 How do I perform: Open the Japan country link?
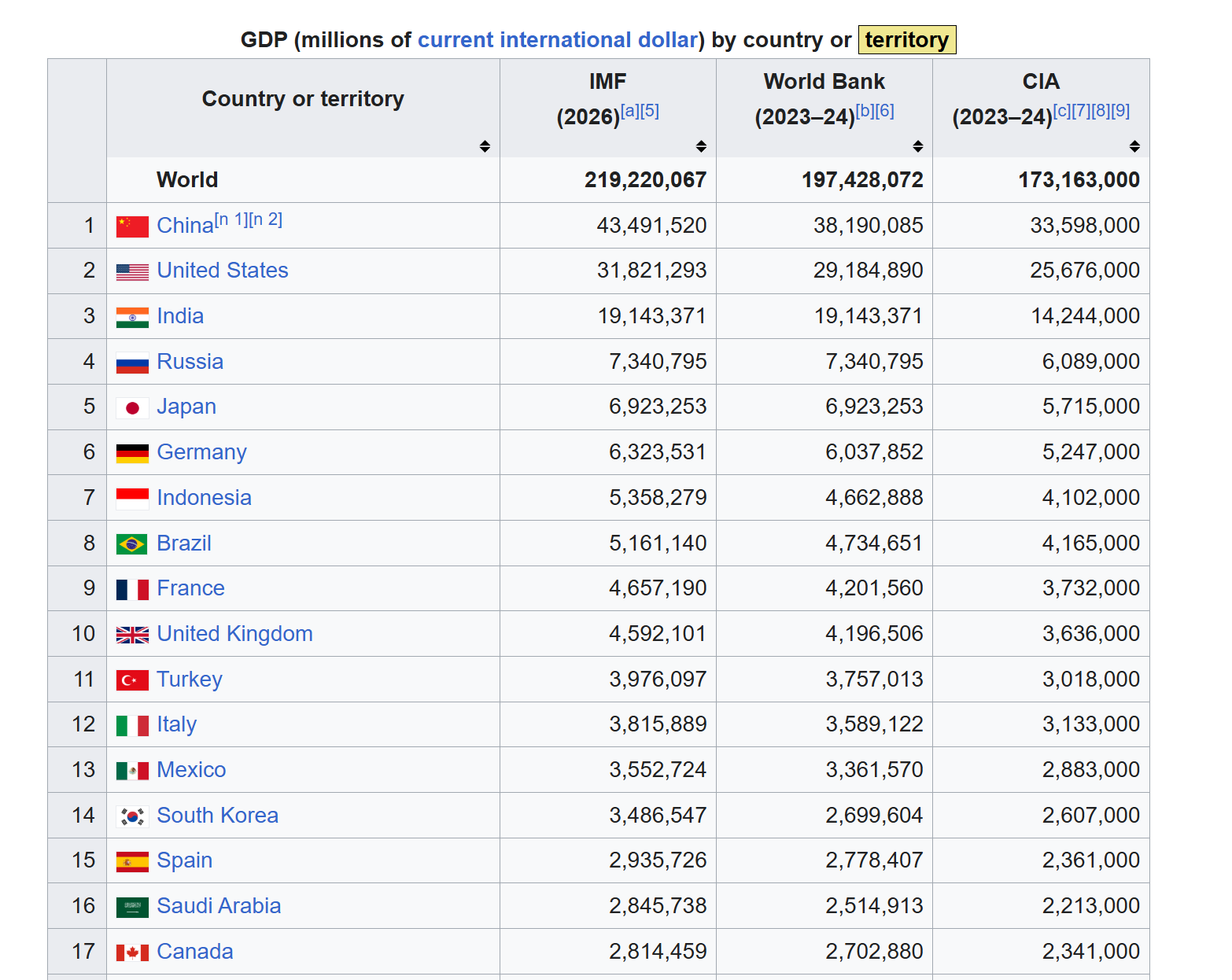point(186,407)
